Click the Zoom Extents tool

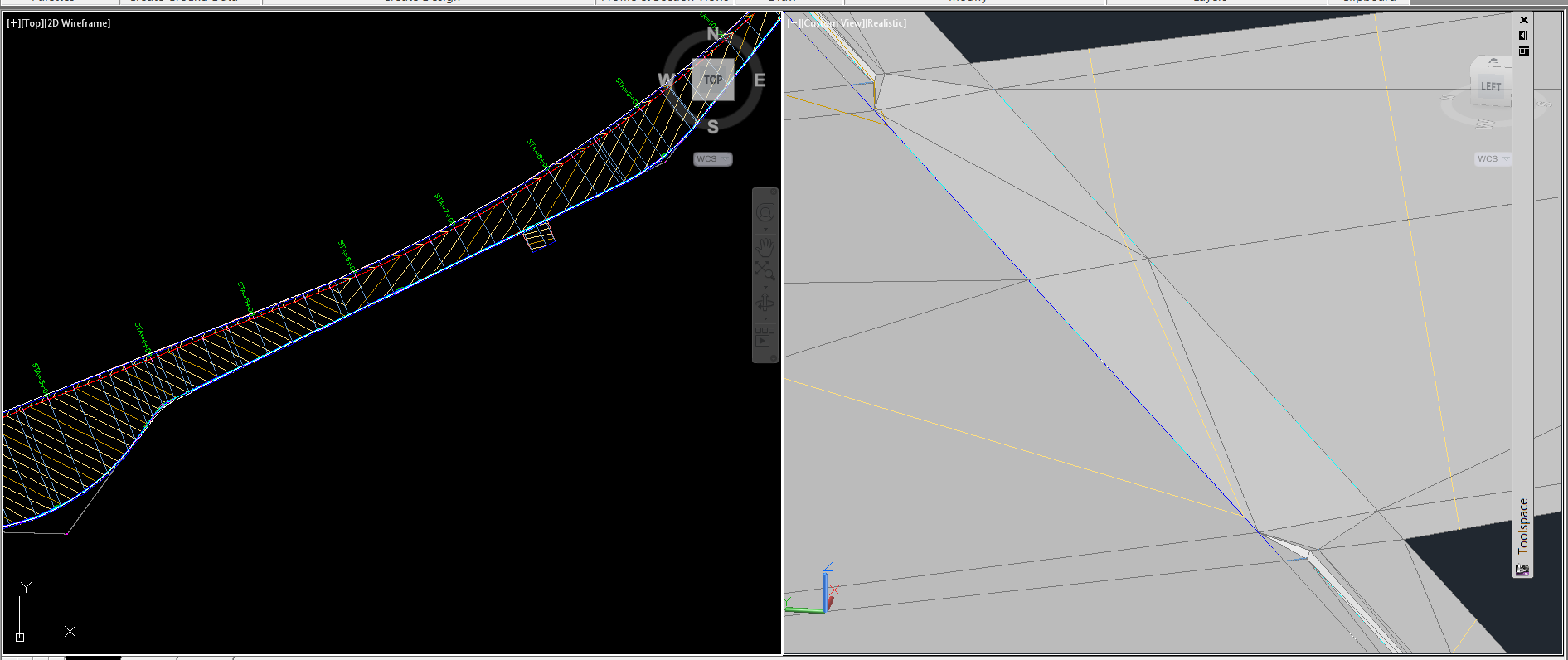(x=765, y=270)
